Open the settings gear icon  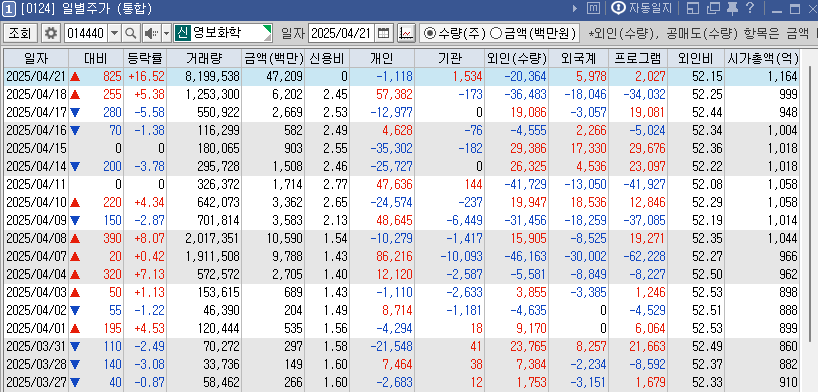51,33
